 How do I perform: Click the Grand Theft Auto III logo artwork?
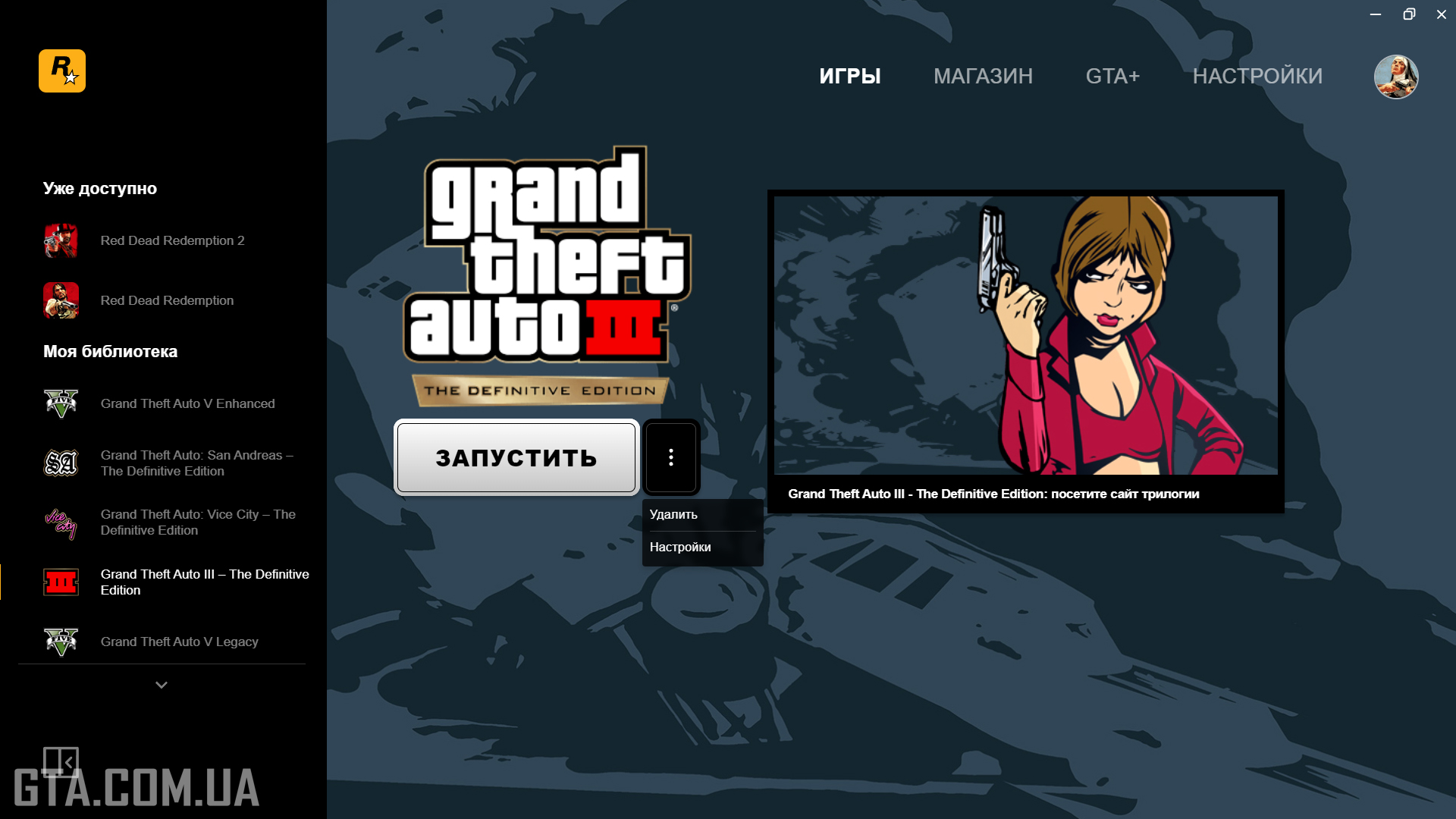click(546, 275)
